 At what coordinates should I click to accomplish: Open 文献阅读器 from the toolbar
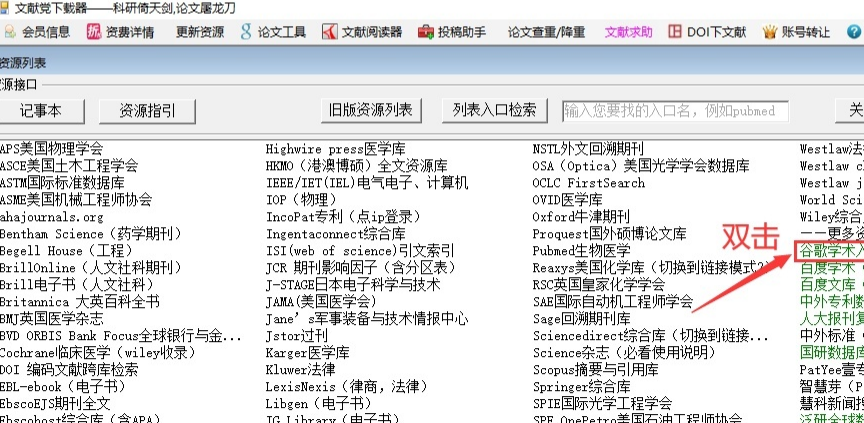(x=372, y=32)
